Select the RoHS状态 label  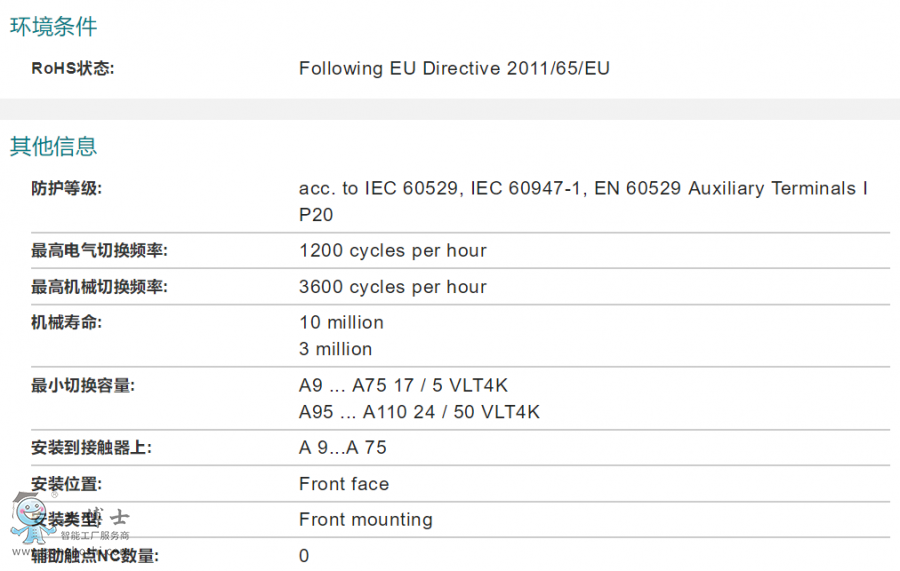click(x=73, y=69)
